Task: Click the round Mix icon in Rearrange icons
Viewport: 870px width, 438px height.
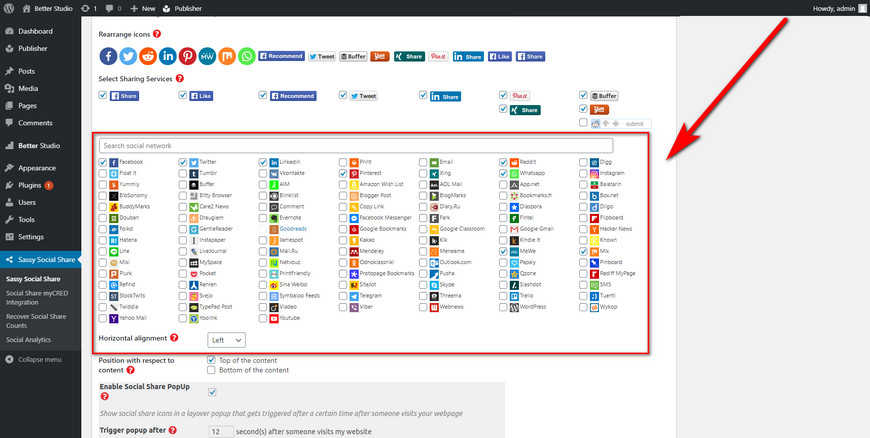Action: (x=227, y=56)
